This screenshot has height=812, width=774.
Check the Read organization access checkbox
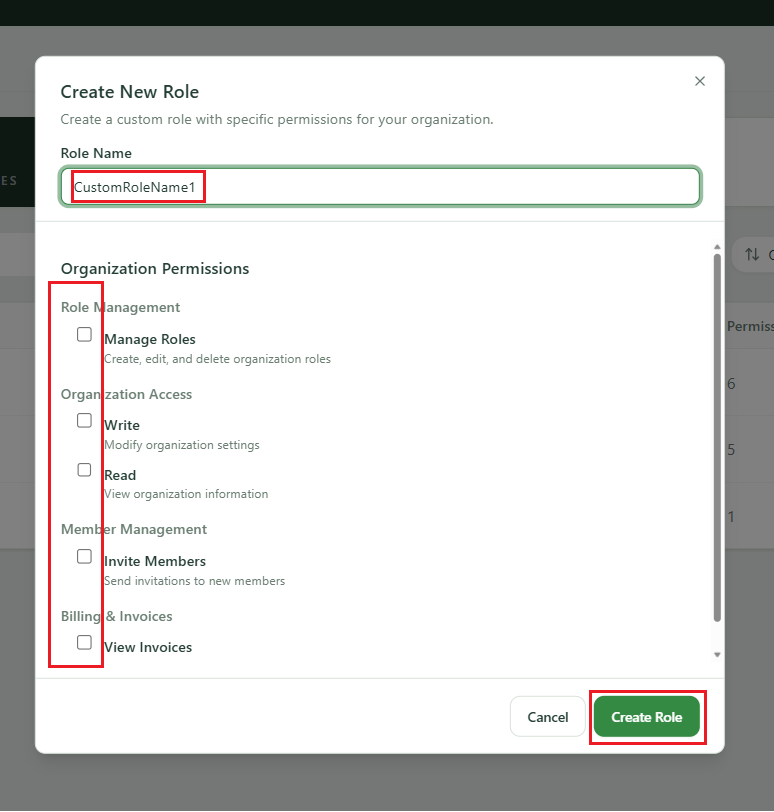[x=84, y=470]
